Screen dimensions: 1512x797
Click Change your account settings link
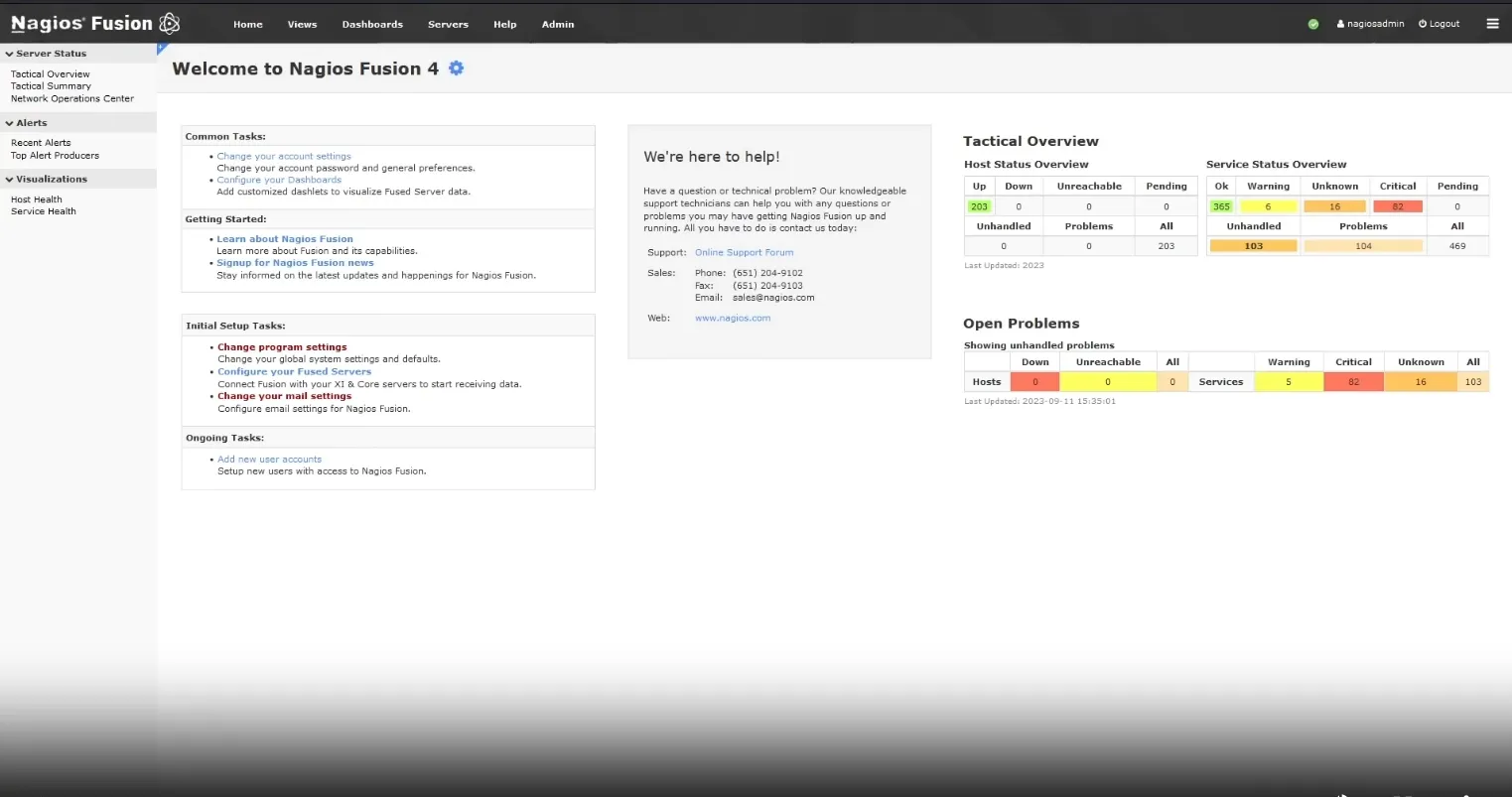pyautogui.click(x=284, y=156)
